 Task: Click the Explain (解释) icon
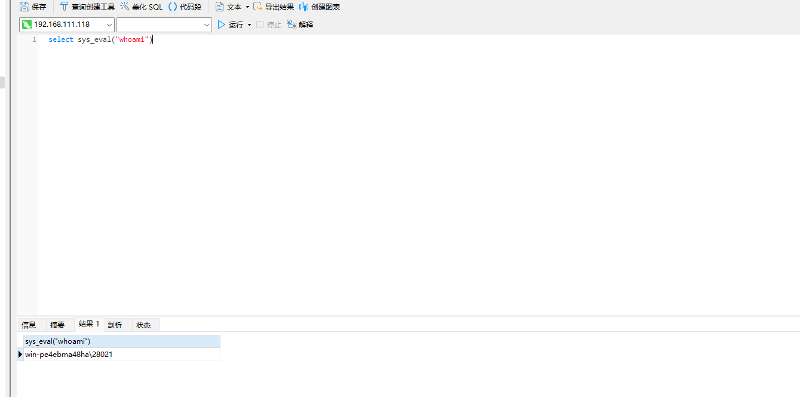point(292,24)
